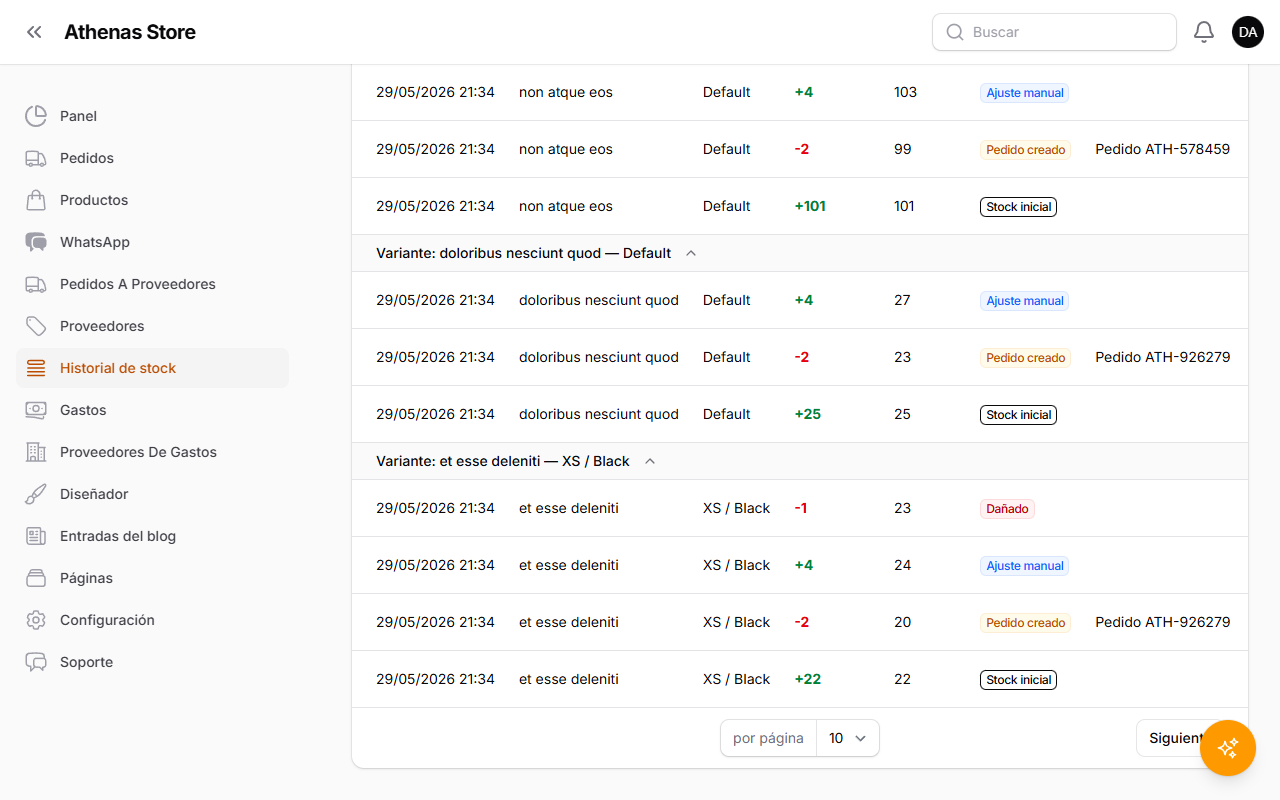Click Pedido creado badge in non atque eos row

tap(1025, 150)
